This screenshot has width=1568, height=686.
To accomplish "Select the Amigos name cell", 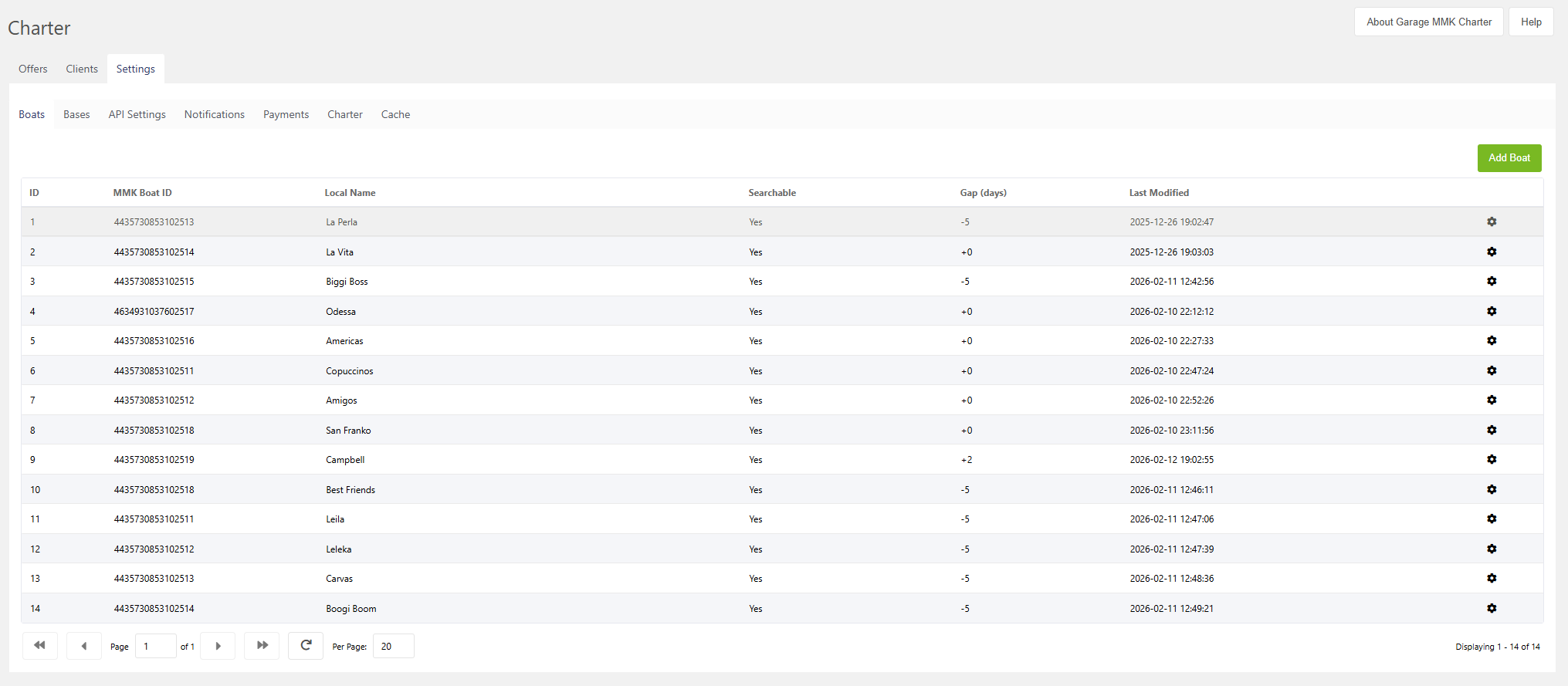I will click(x=341, y=400).
